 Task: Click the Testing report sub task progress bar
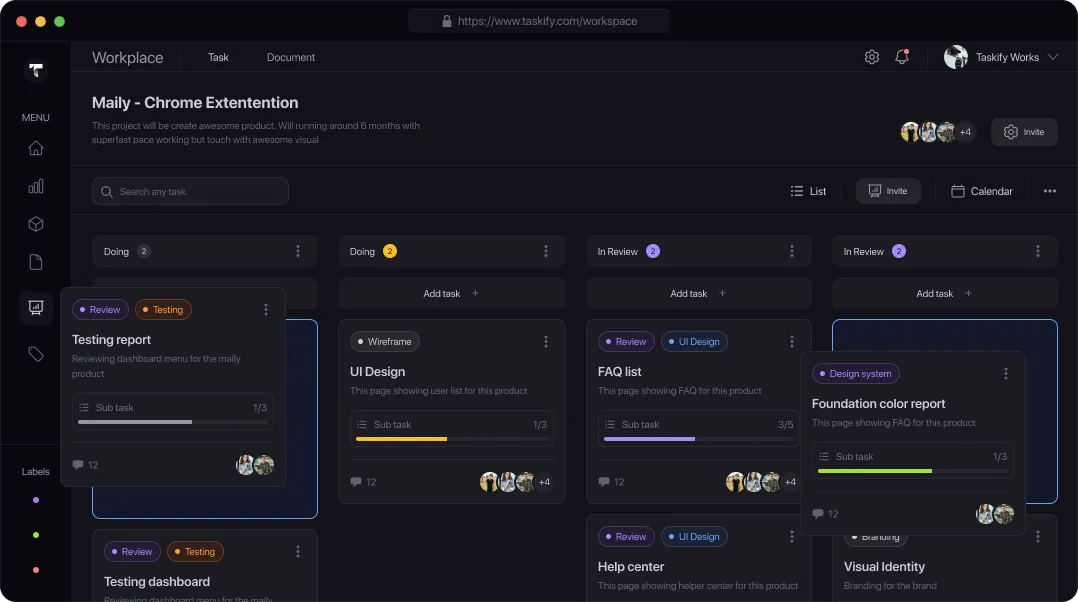173,422
